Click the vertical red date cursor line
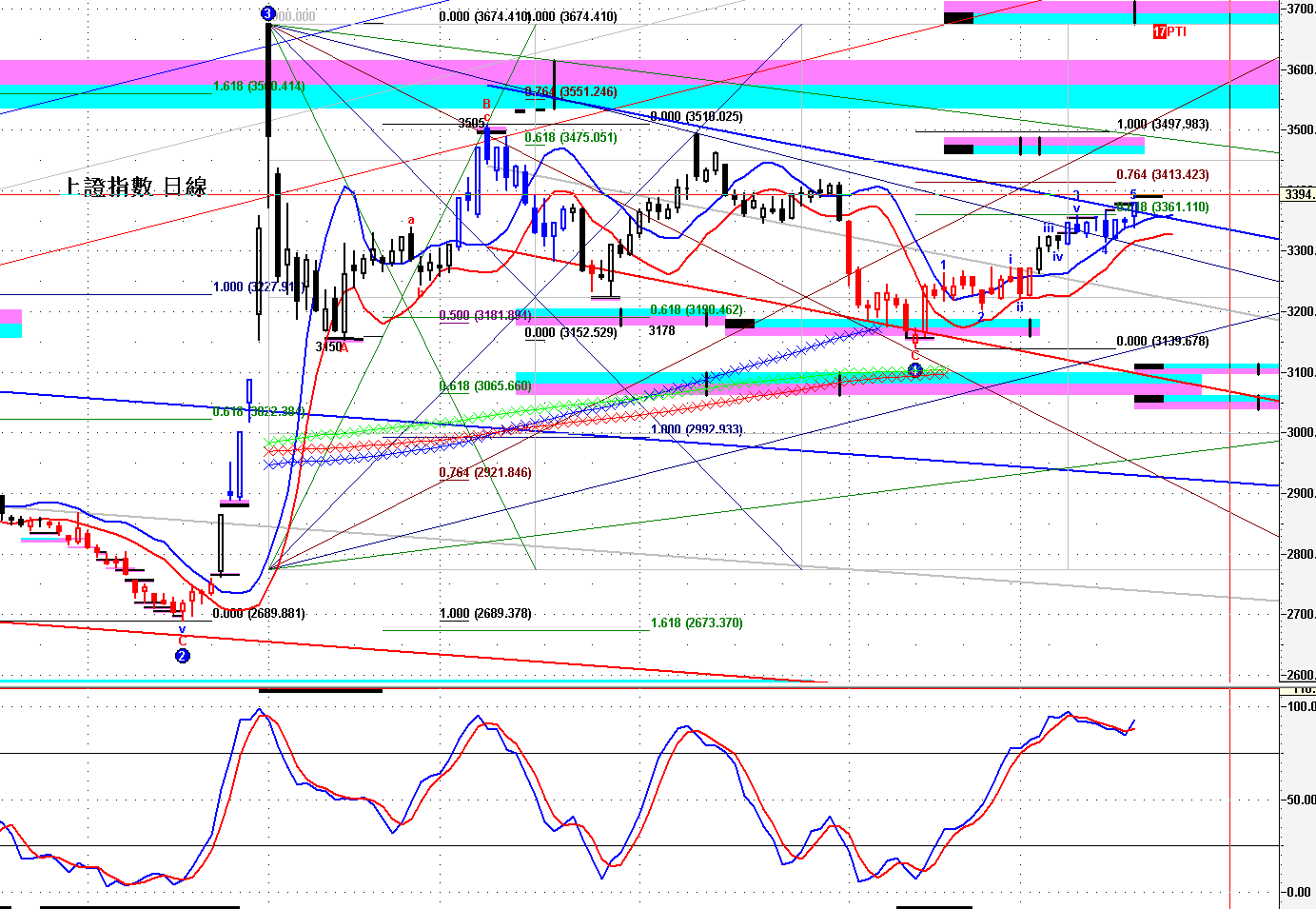This screenshot has height=909, width=1316. [x=1230, y=454]
